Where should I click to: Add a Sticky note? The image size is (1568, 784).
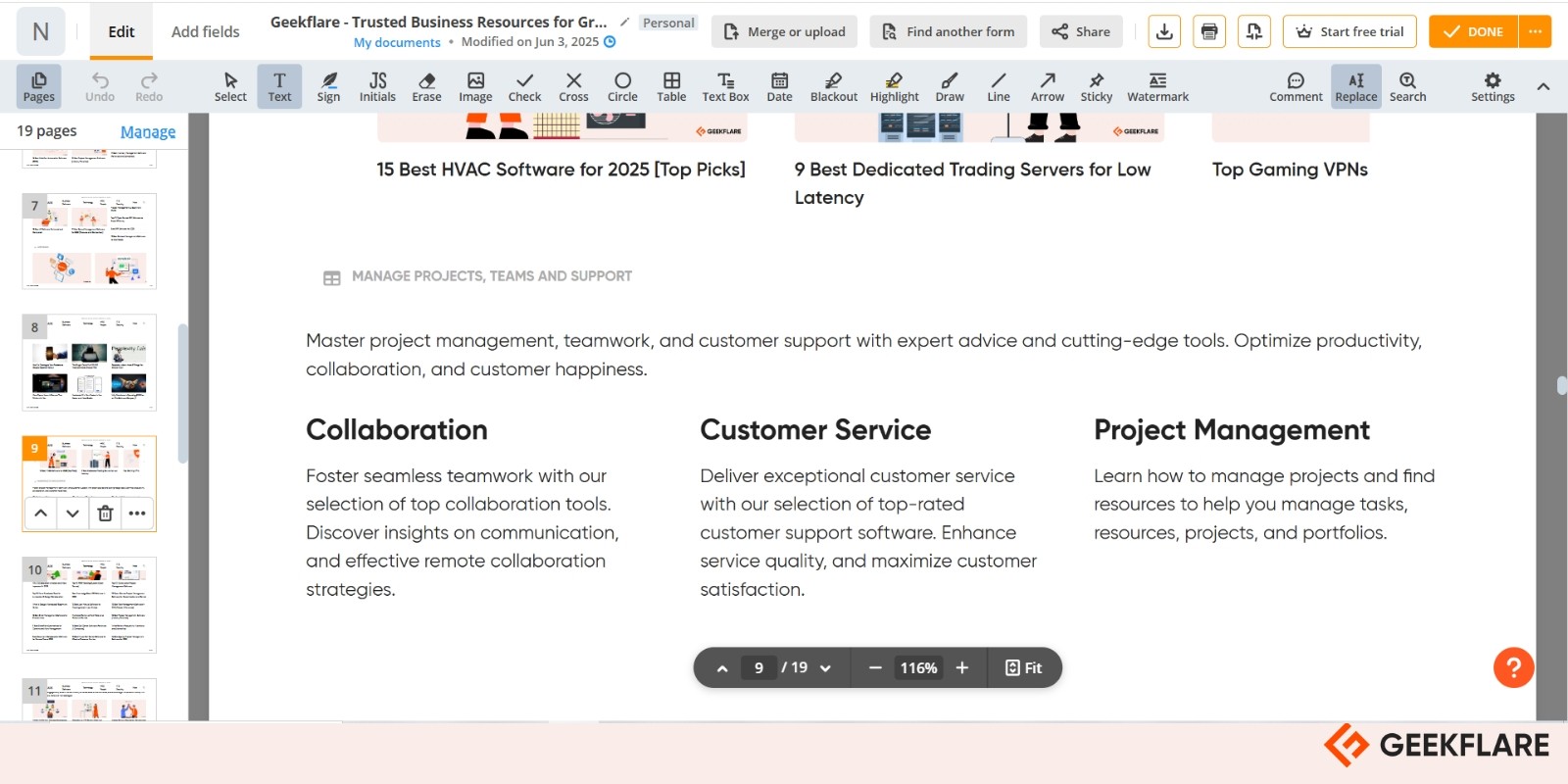pyautogui.click(x=1097, y=86)
